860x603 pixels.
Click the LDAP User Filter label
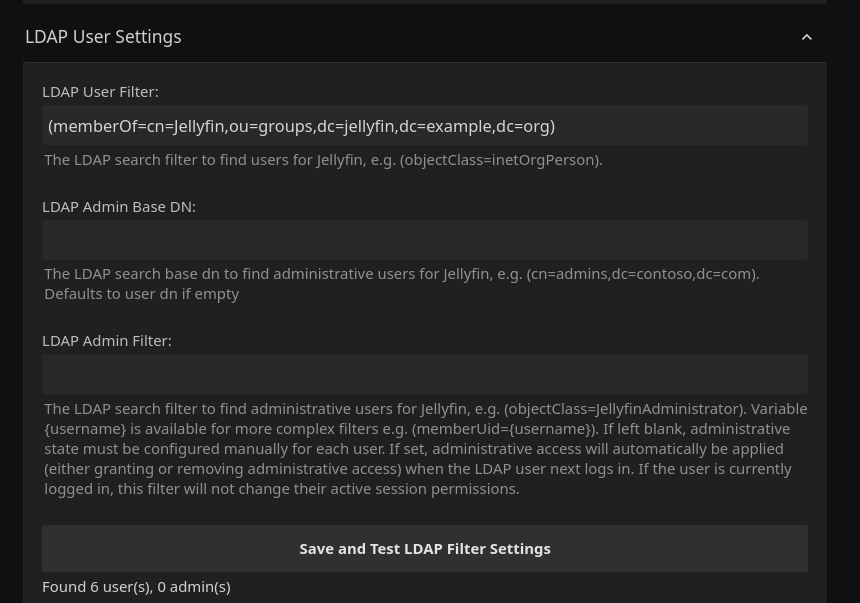pyautogui.click(x=100, y=91)
